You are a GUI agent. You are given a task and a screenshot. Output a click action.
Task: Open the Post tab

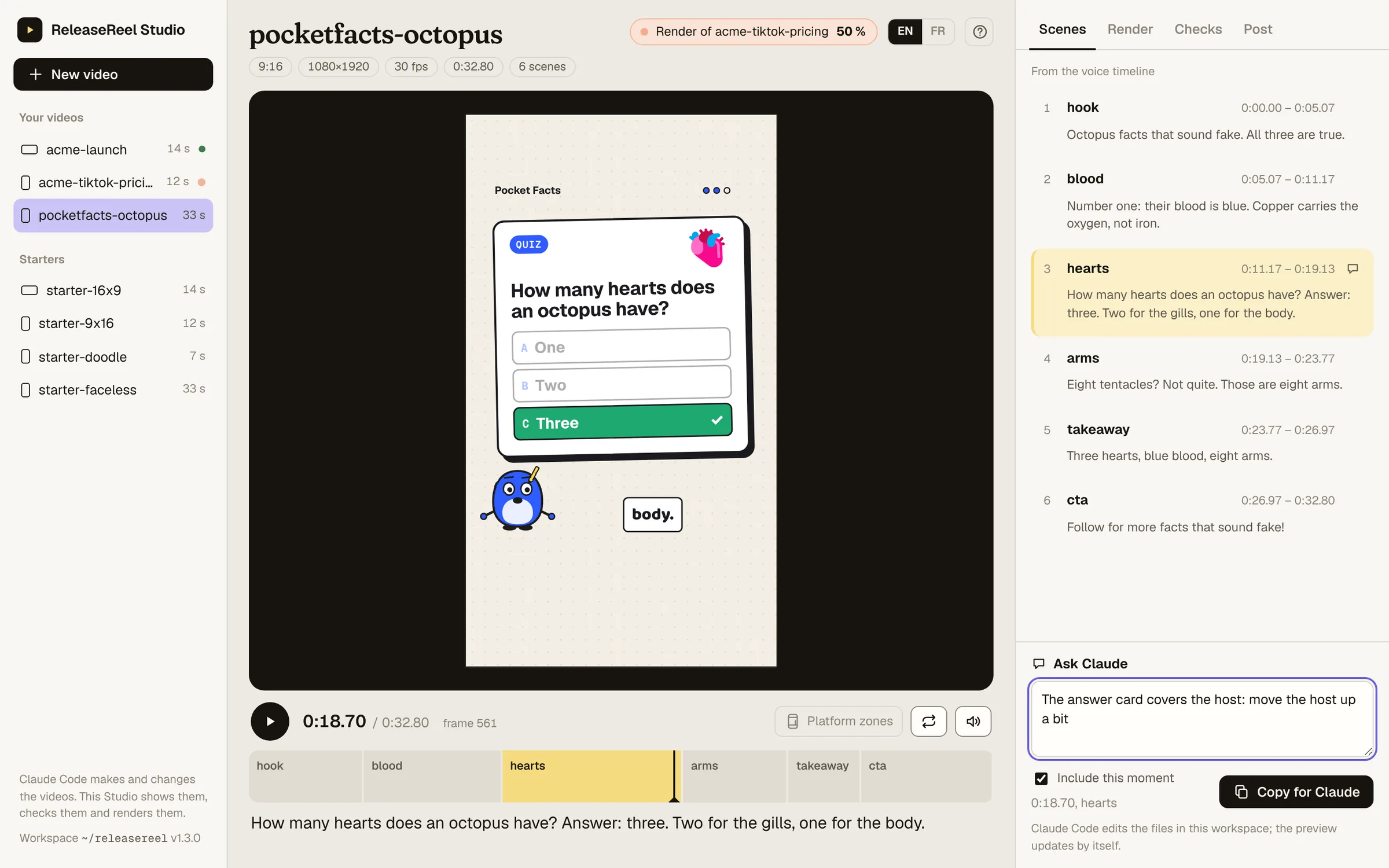(1258, 30)
